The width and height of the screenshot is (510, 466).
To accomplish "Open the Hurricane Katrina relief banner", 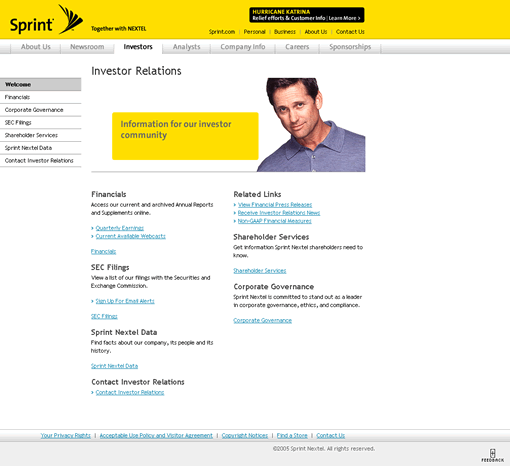I will (307, 15).
